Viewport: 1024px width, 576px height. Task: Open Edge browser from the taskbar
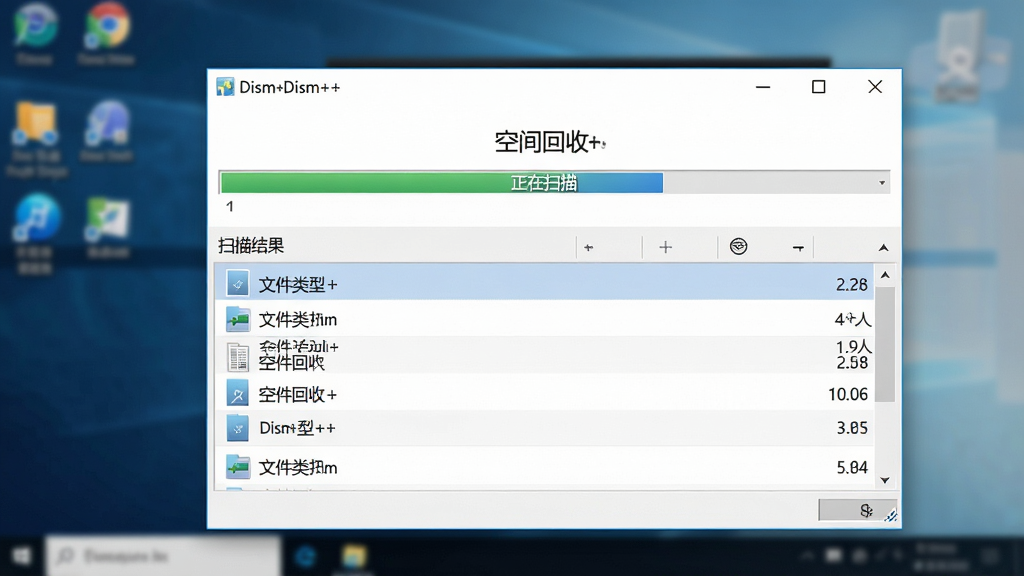click(x=305, y=556)
